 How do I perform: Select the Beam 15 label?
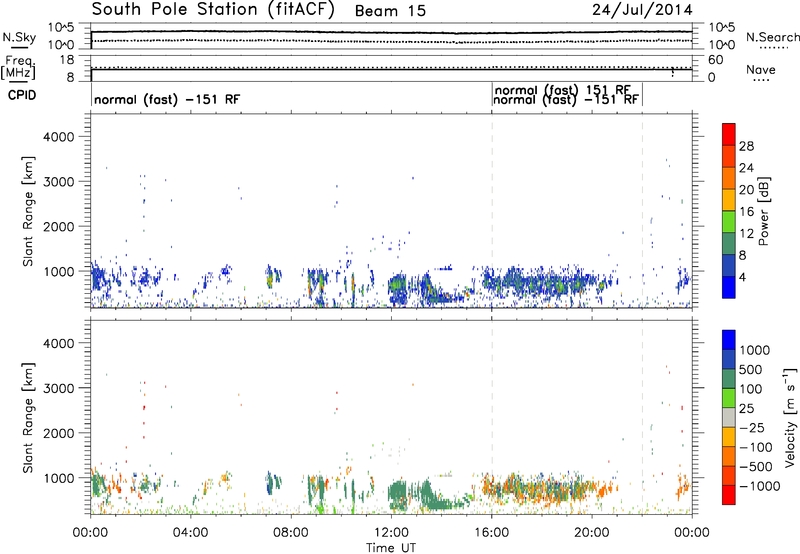coord(390,11)
